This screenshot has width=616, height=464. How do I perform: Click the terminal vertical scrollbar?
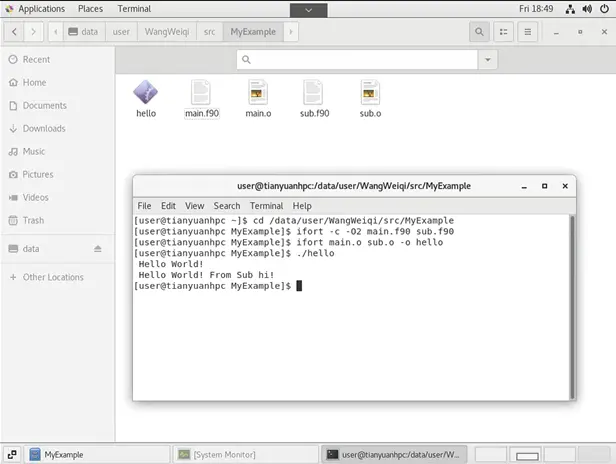point(572,307)
